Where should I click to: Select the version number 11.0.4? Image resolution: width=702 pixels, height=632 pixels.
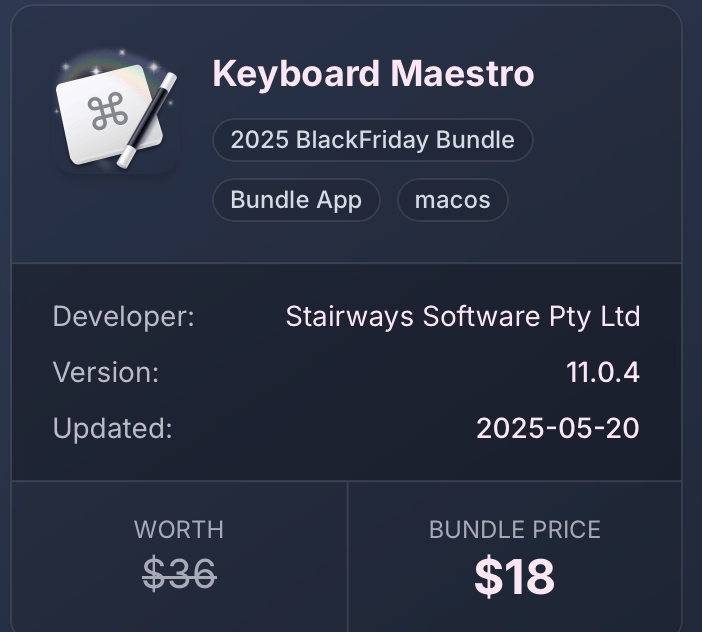pyautogui.click(x=602, y=373)
